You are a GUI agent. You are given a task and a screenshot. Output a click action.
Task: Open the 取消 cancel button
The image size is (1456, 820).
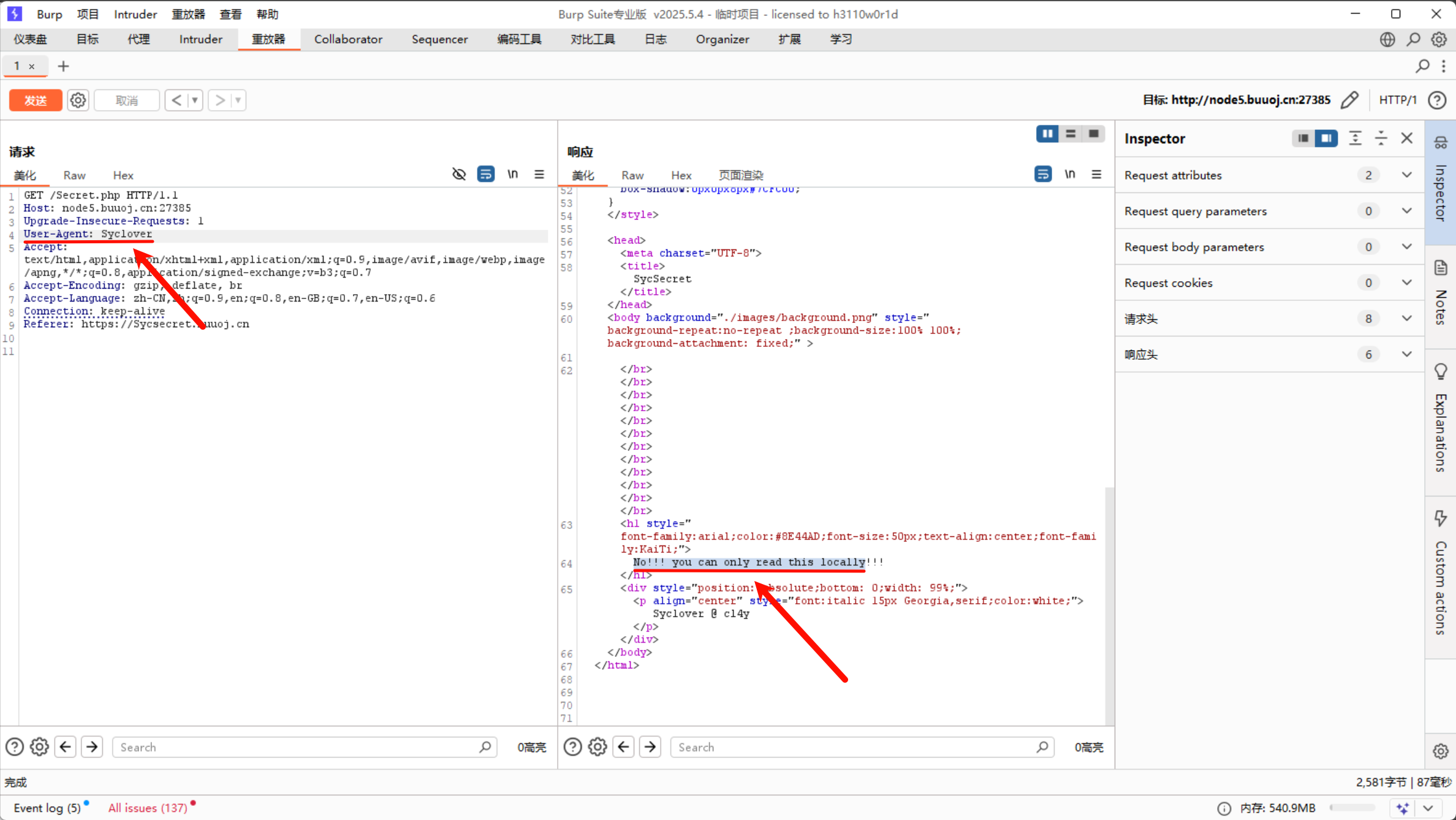(x=127, y=101)
